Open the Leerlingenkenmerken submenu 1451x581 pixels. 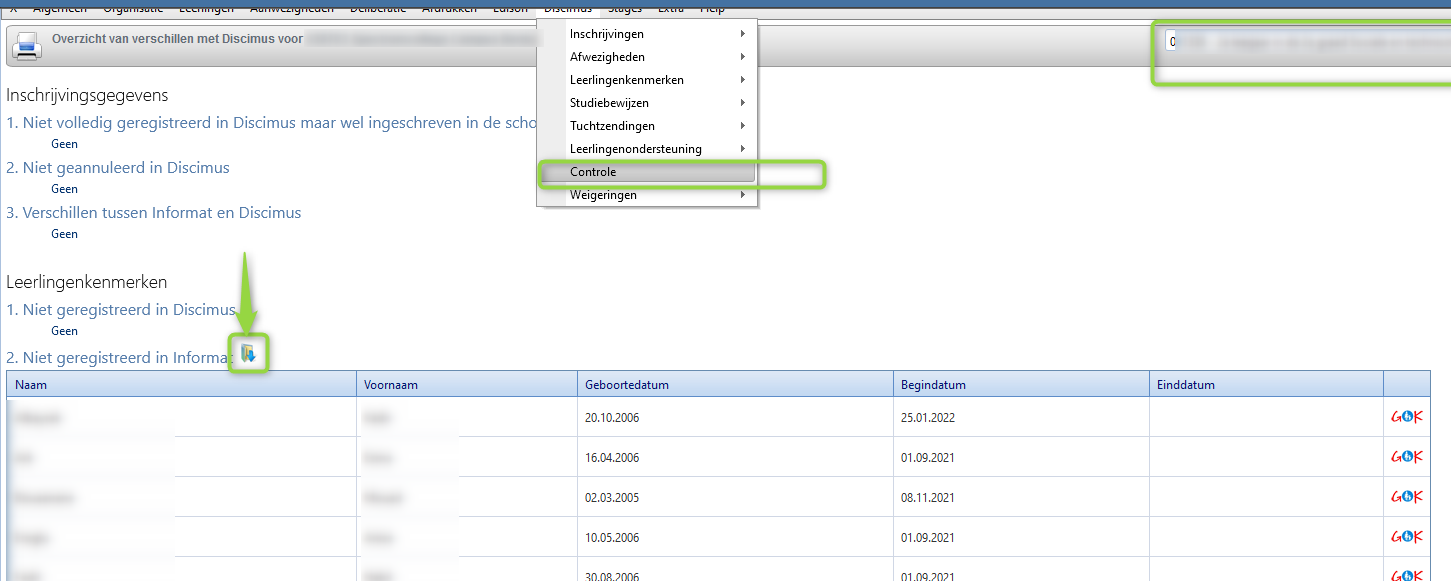coord(647,80)
